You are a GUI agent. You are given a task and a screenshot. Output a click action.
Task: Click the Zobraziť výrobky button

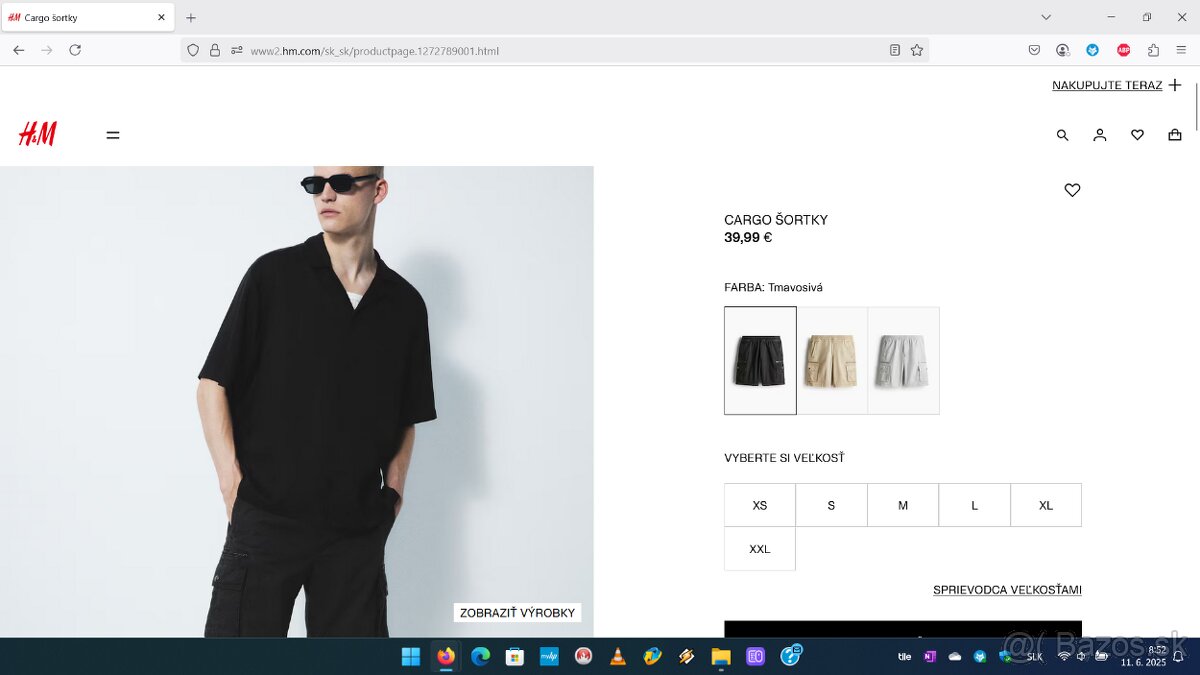[517, 613]
